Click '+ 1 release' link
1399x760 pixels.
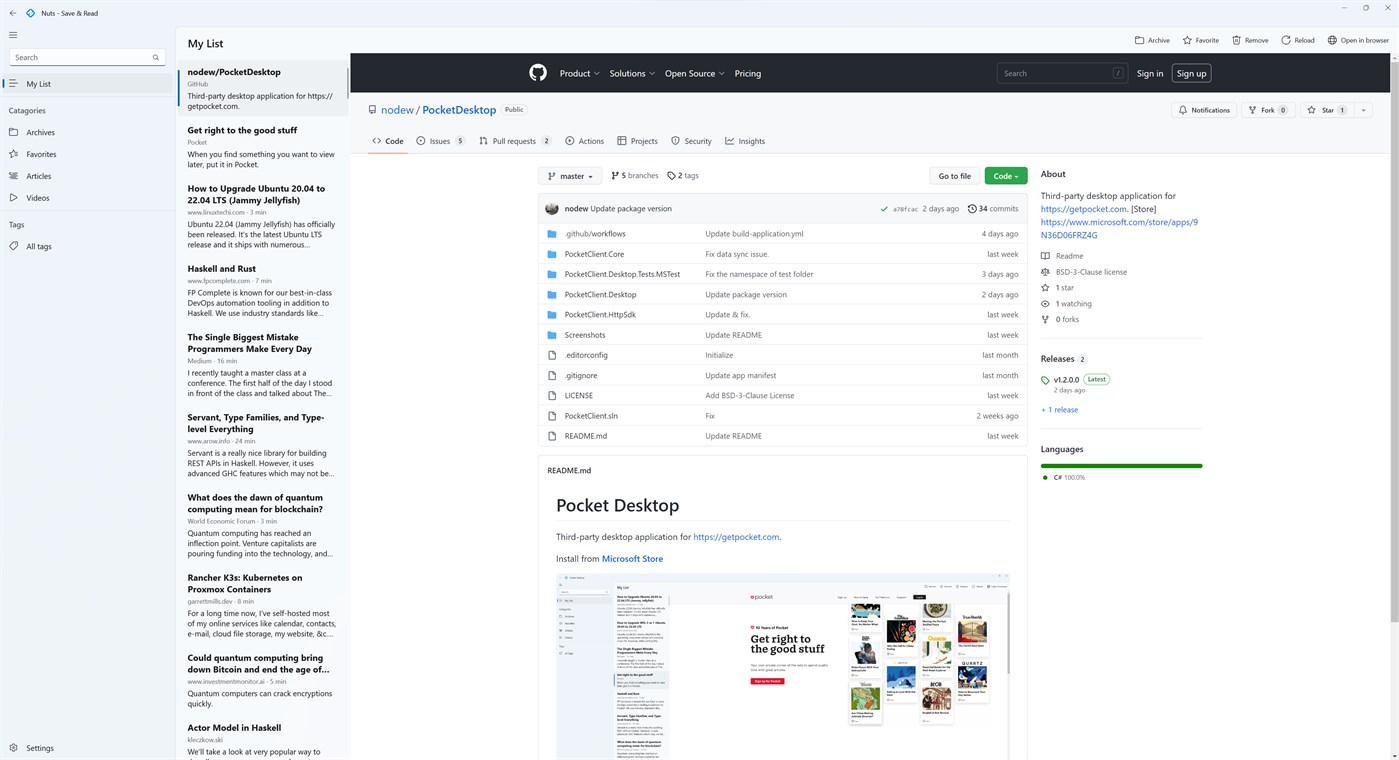click(x=1059, y=410)
